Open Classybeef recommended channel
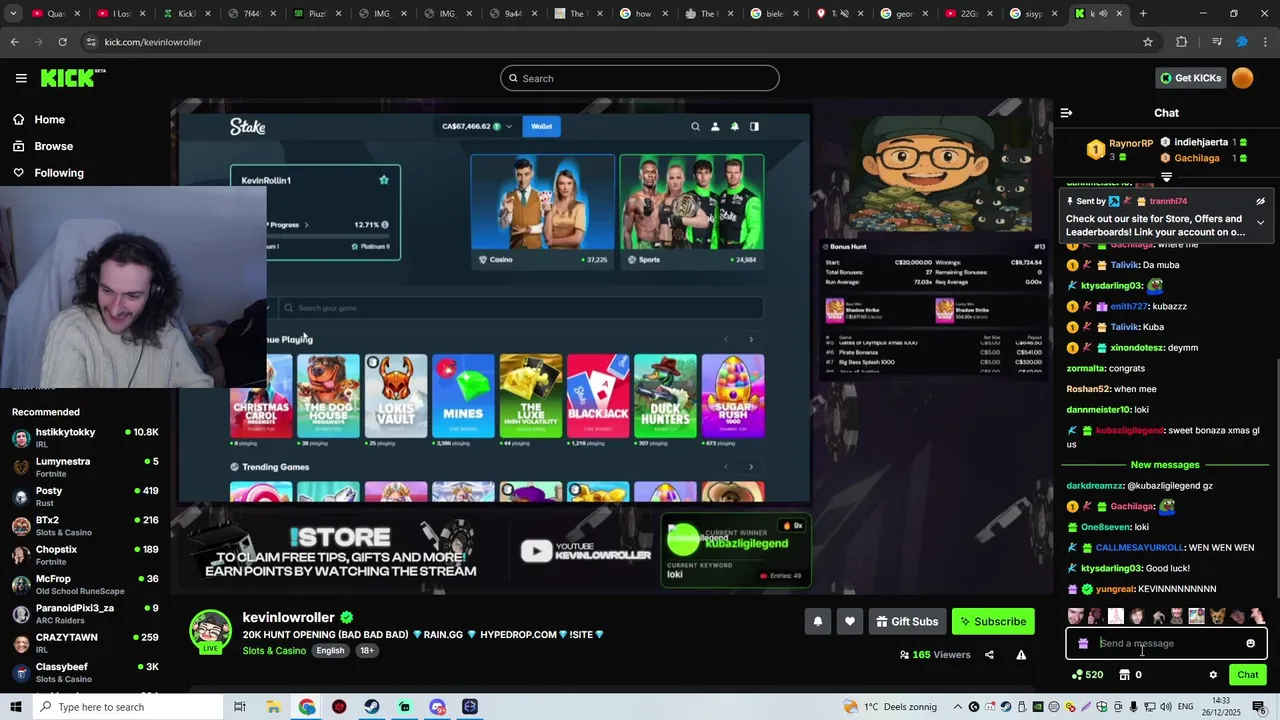The height and width of the screenshot is (720, 1280). pos(85,672)
